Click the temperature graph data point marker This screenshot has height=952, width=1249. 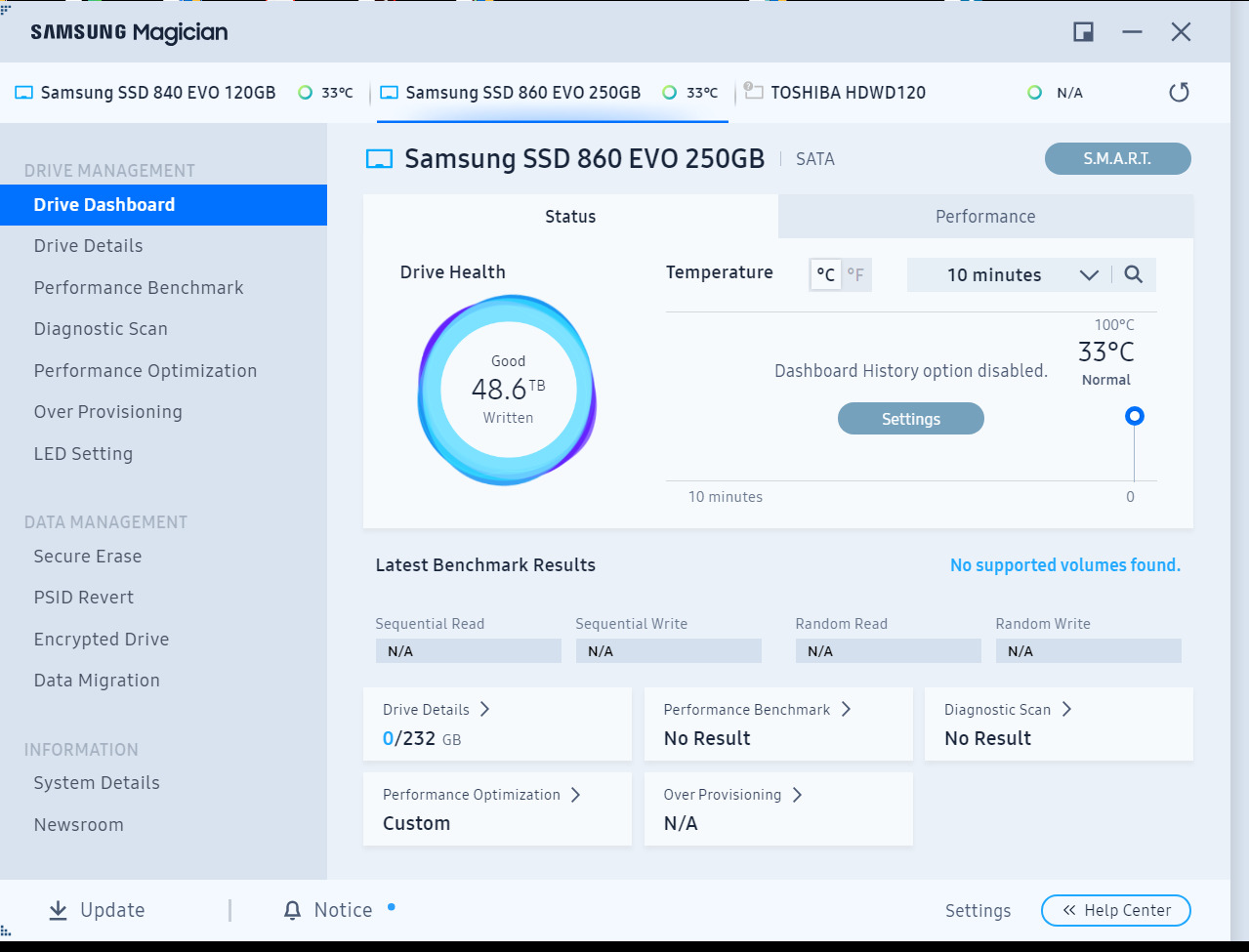click(x=1134, y=416)
